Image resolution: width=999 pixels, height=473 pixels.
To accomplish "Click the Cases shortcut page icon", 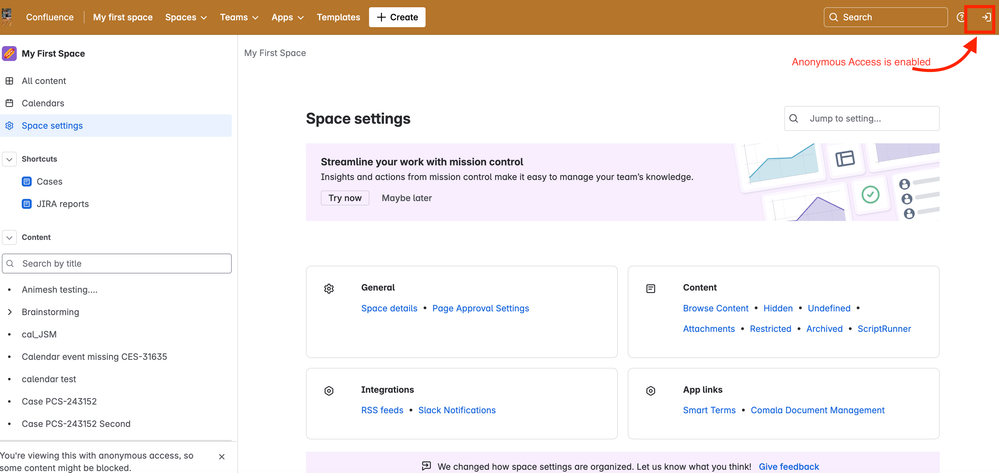I will click(27, 182).
